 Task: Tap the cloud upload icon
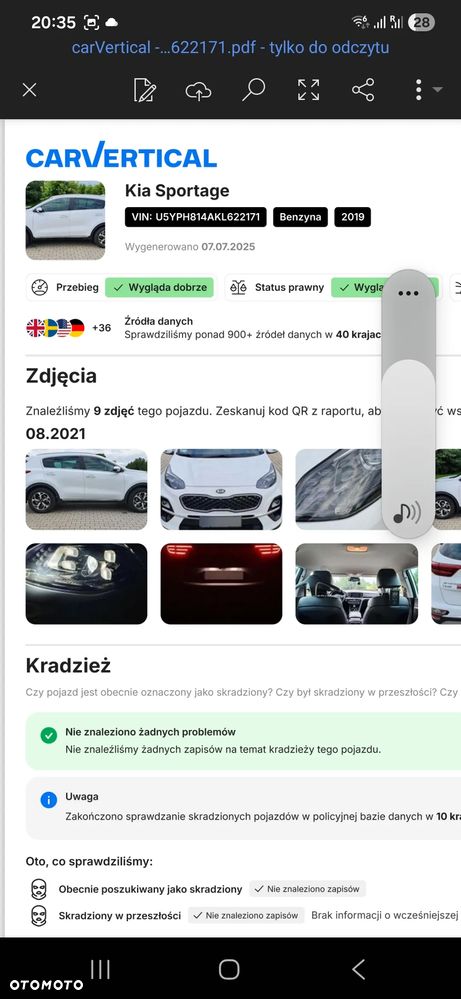[x=199, y=90]
